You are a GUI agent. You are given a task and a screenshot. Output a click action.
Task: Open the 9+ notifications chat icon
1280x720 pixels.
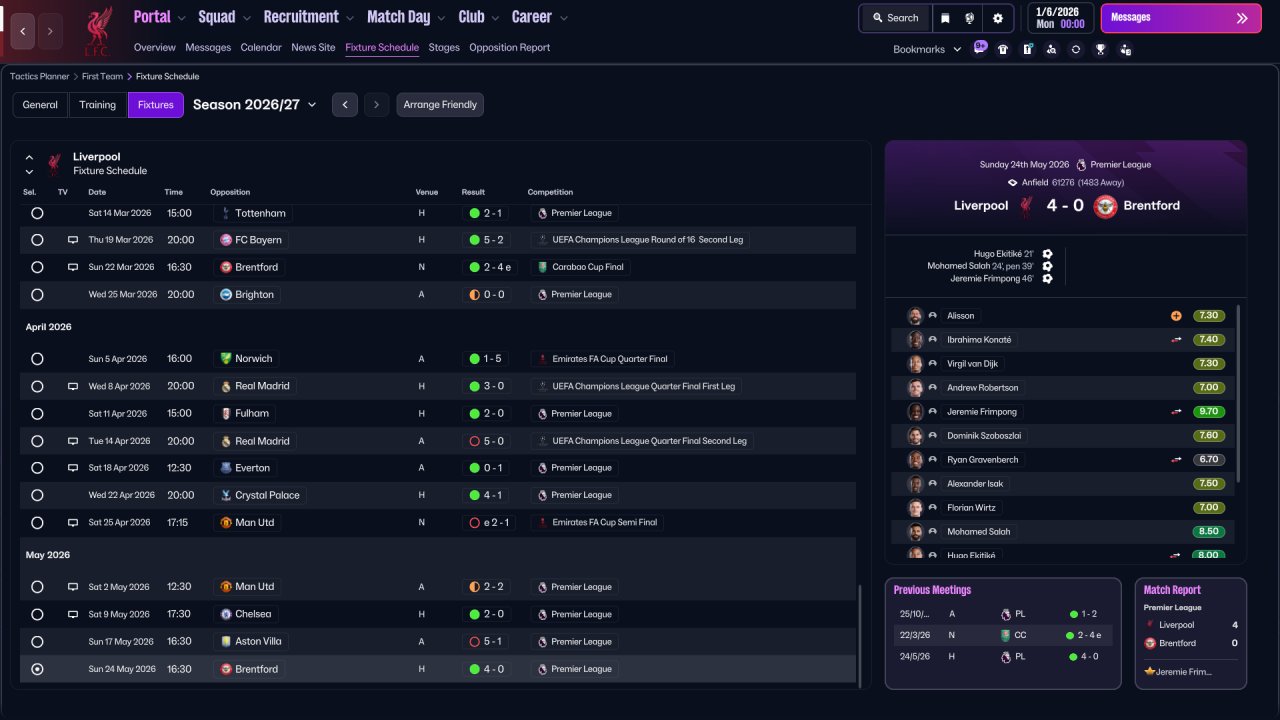click(x=980, y=48)
